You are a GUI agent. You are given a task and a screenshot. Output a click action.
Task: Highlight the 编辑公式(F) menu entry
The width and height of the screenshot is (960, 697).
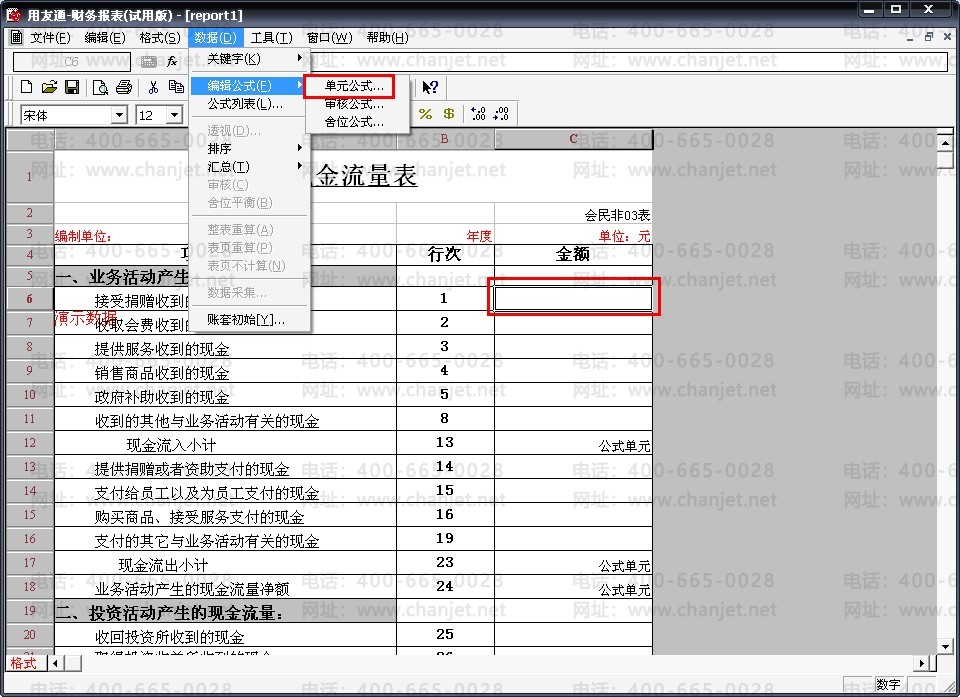(x=248, y=86)
